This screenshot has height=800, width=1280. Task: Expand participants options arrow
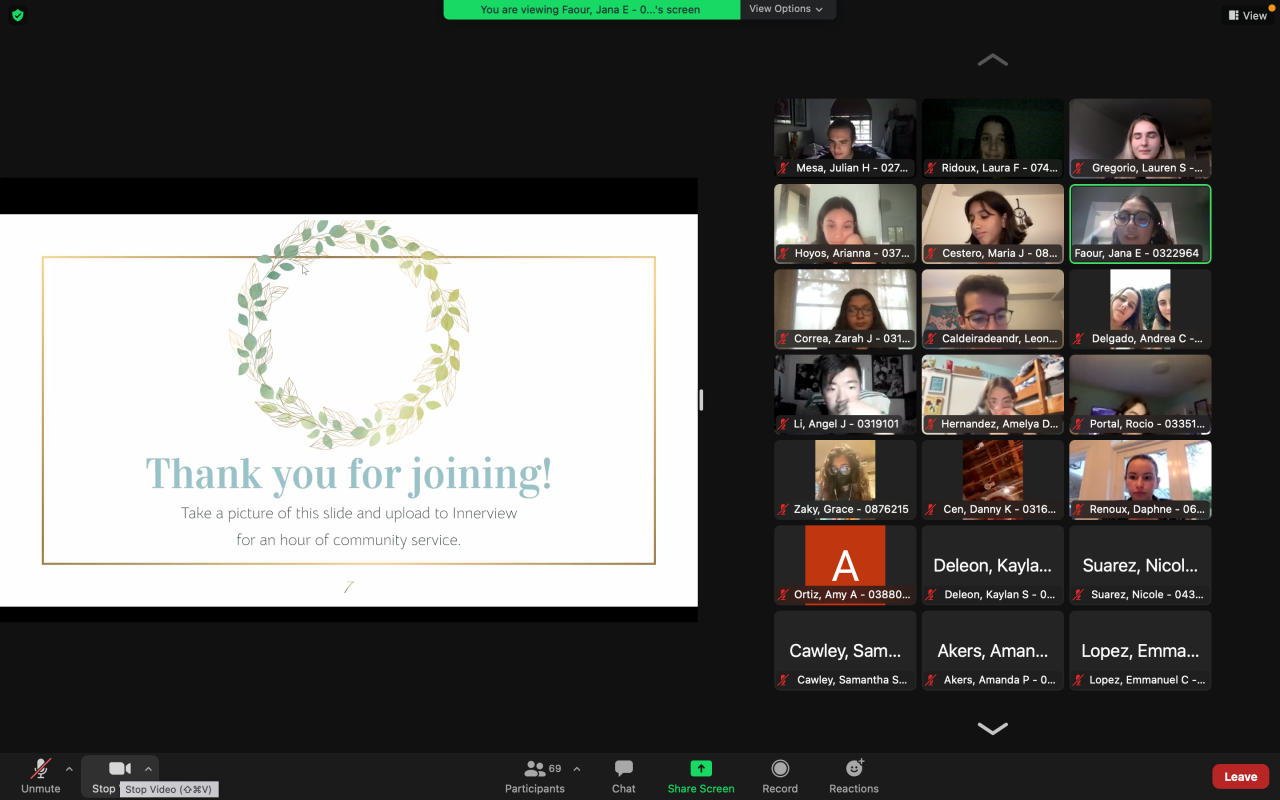tap(576, 769)
